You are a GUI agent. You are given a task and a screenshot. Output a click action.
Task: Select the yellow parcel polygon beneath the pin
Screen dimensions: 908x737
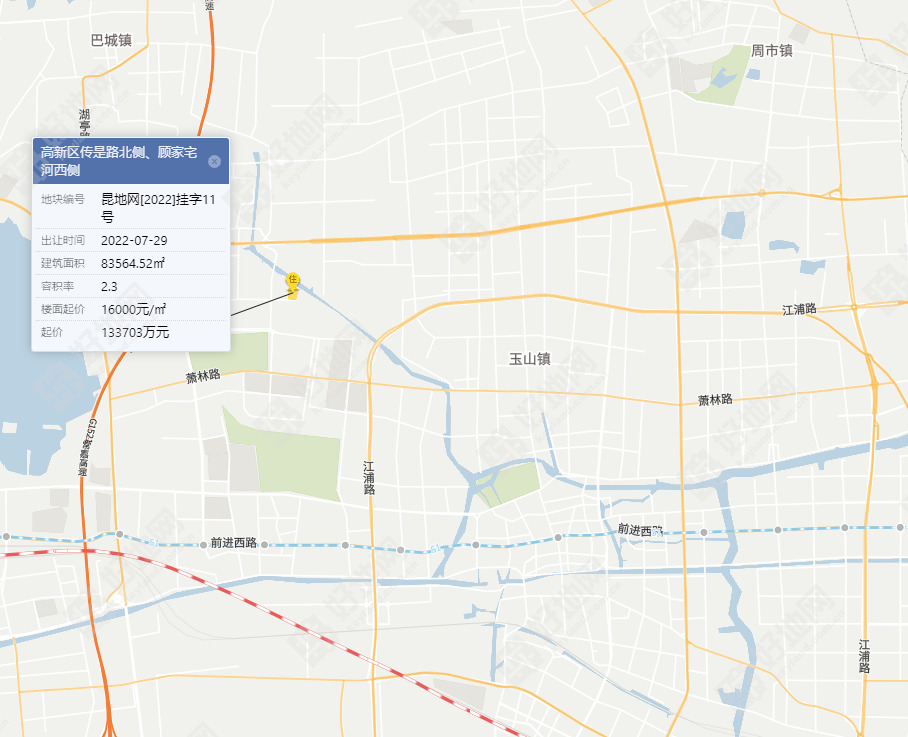(294, 294)
